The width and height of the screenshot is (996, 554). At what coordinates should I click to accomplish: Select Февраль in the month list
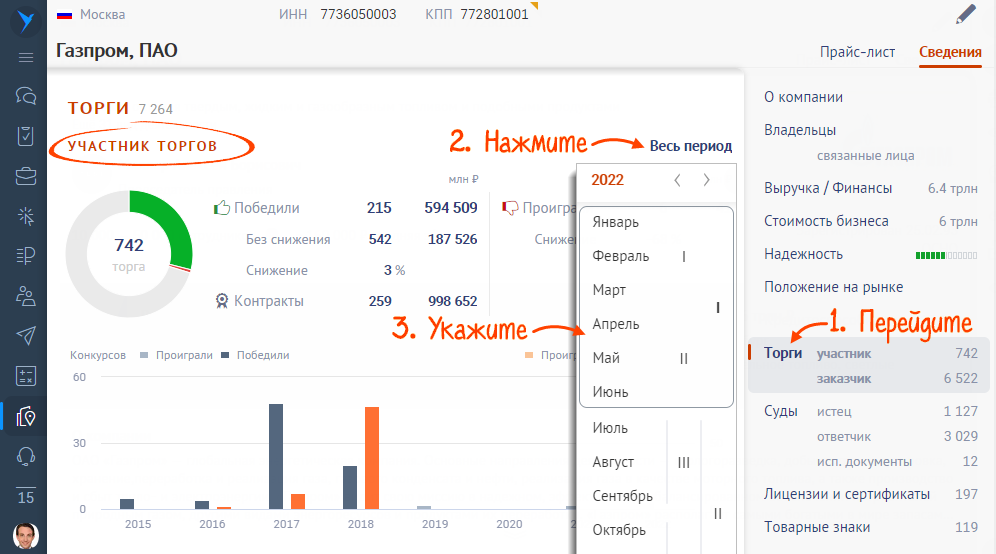[x=621, y=256]
